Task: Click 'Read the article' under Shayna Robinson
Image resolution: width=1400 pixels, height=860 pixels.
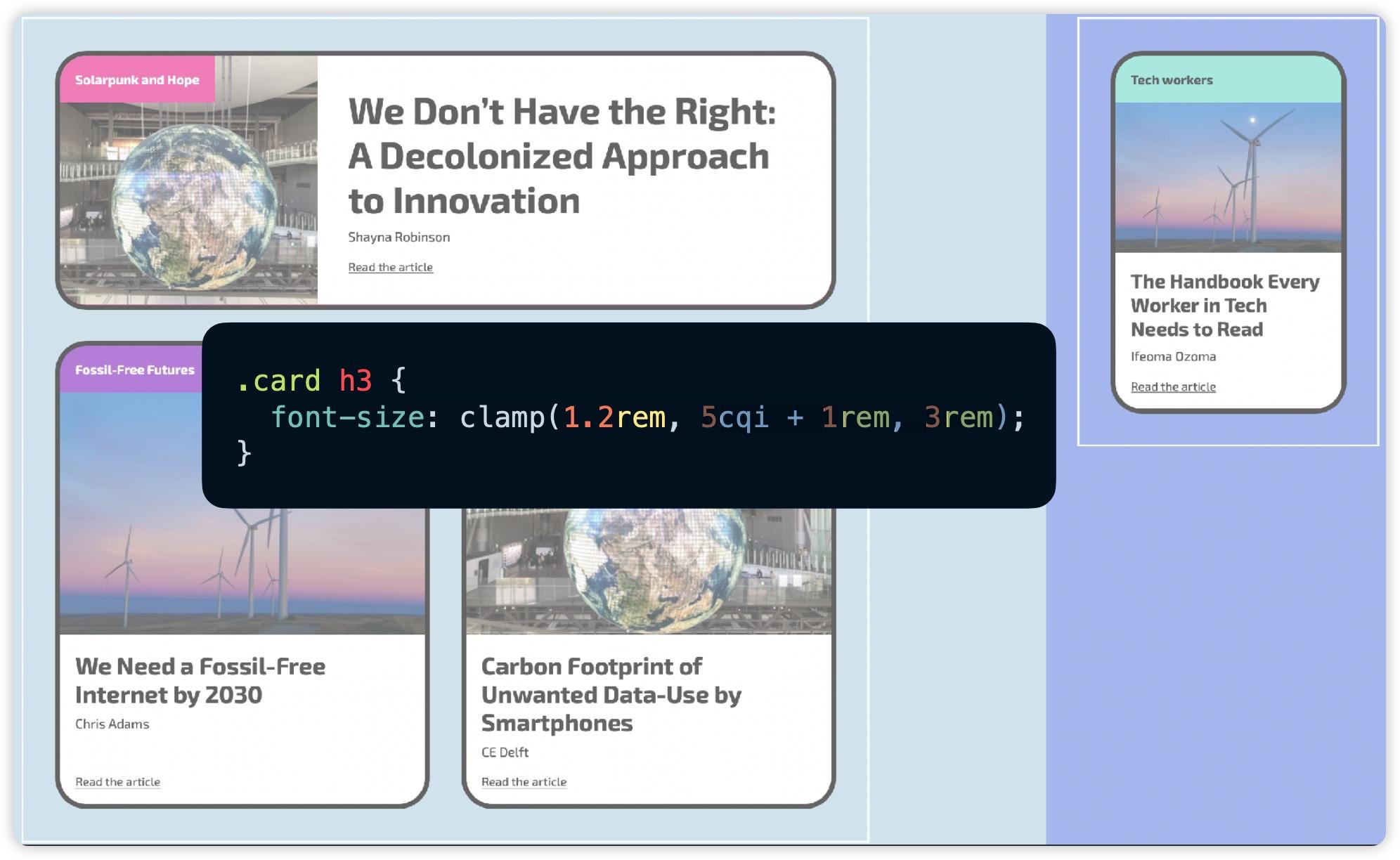Action: [390, 267]
